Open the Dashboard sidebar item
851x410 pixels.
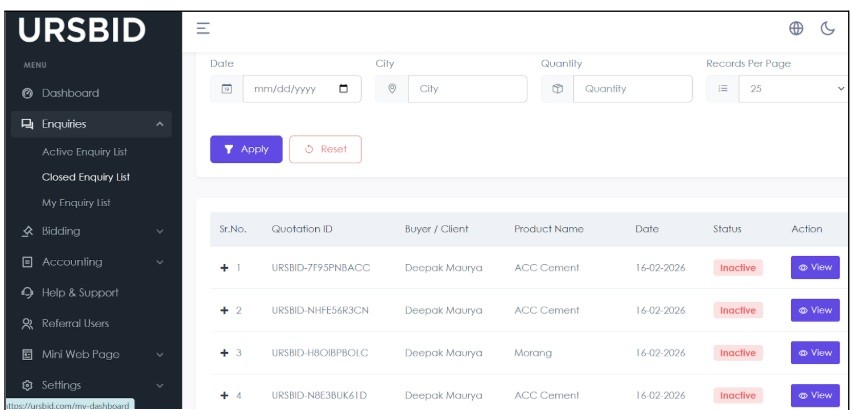tap(70, 93)
